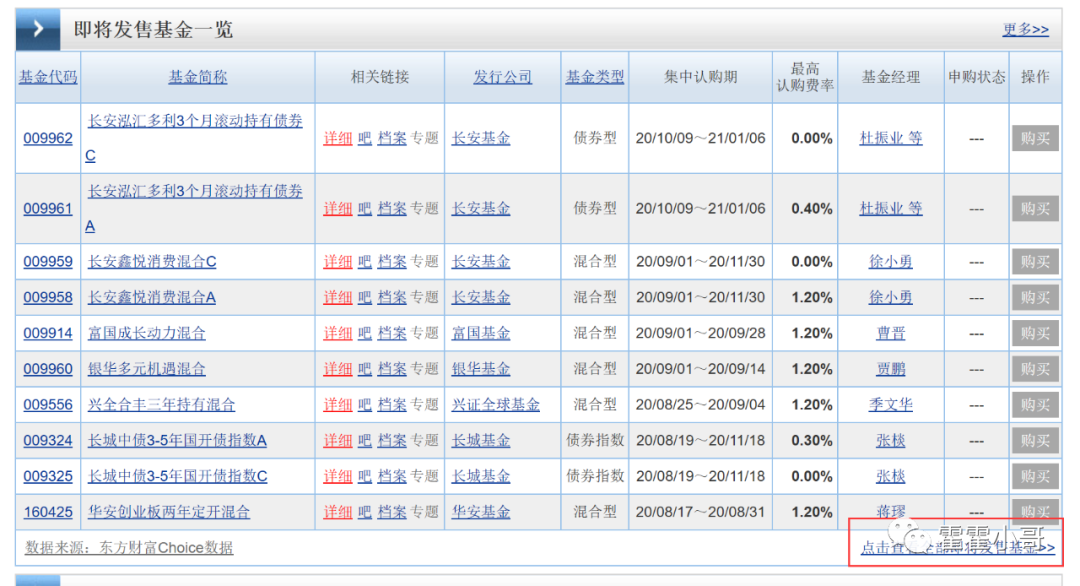This screenshot has width=1080, height=586.
Task: Open manager 徐小勇 in the 009959 row
Action: click(891, 262)
